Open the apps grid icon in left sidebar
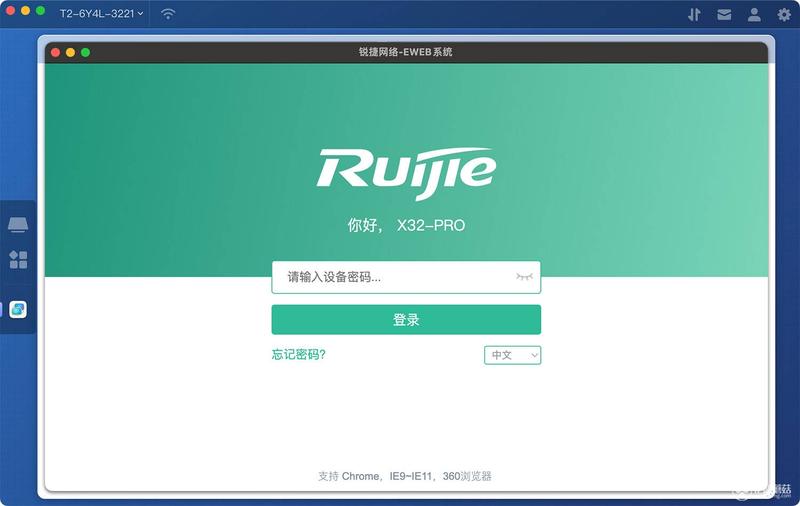Screen dimensions: 800x506 coord(18,260)
